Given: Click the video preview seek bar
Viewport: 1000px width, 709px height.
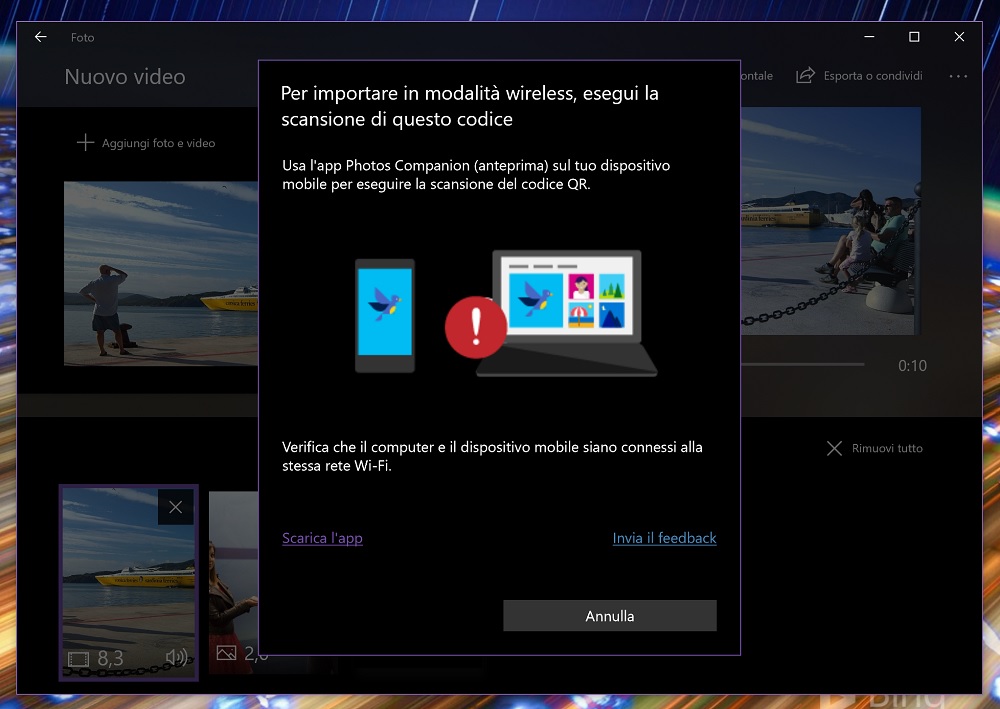Looking at the screenshot, I should 802,365.
